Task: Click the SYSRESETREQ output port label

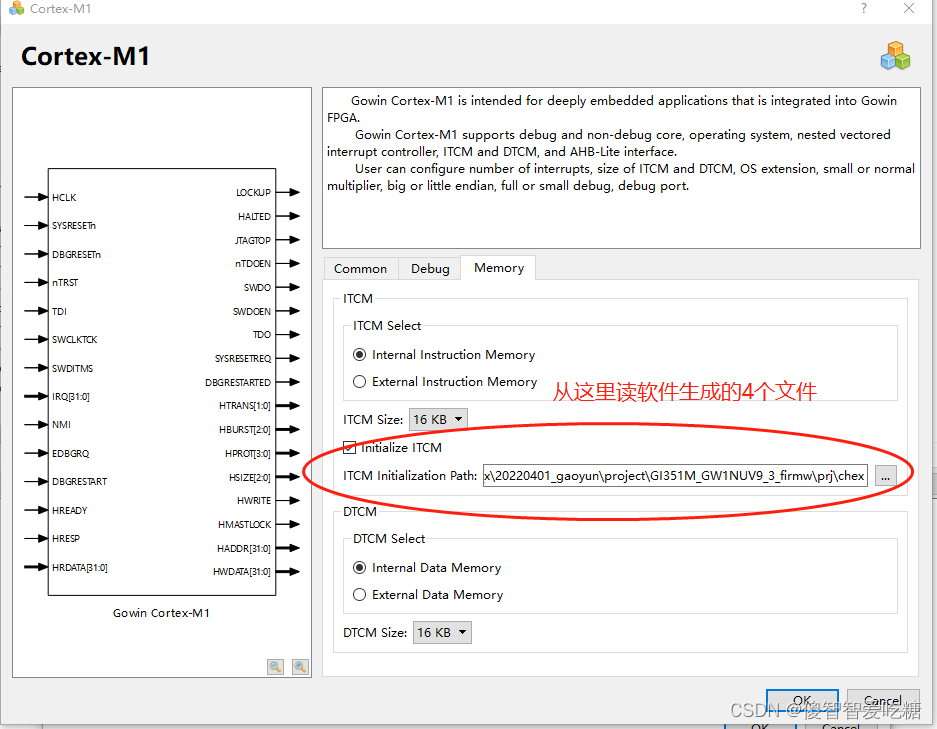Action: click(x=243, y=359)
